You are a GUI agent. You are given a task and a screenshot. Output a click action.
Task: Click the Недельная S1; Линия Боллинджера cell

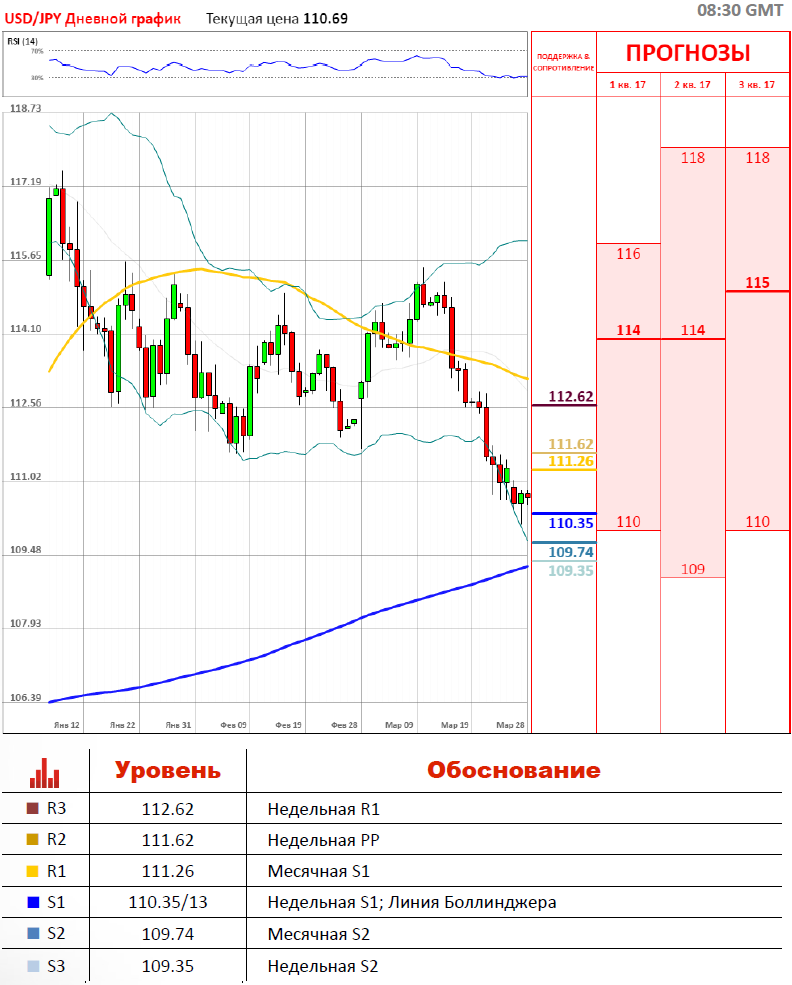(411, 903)
